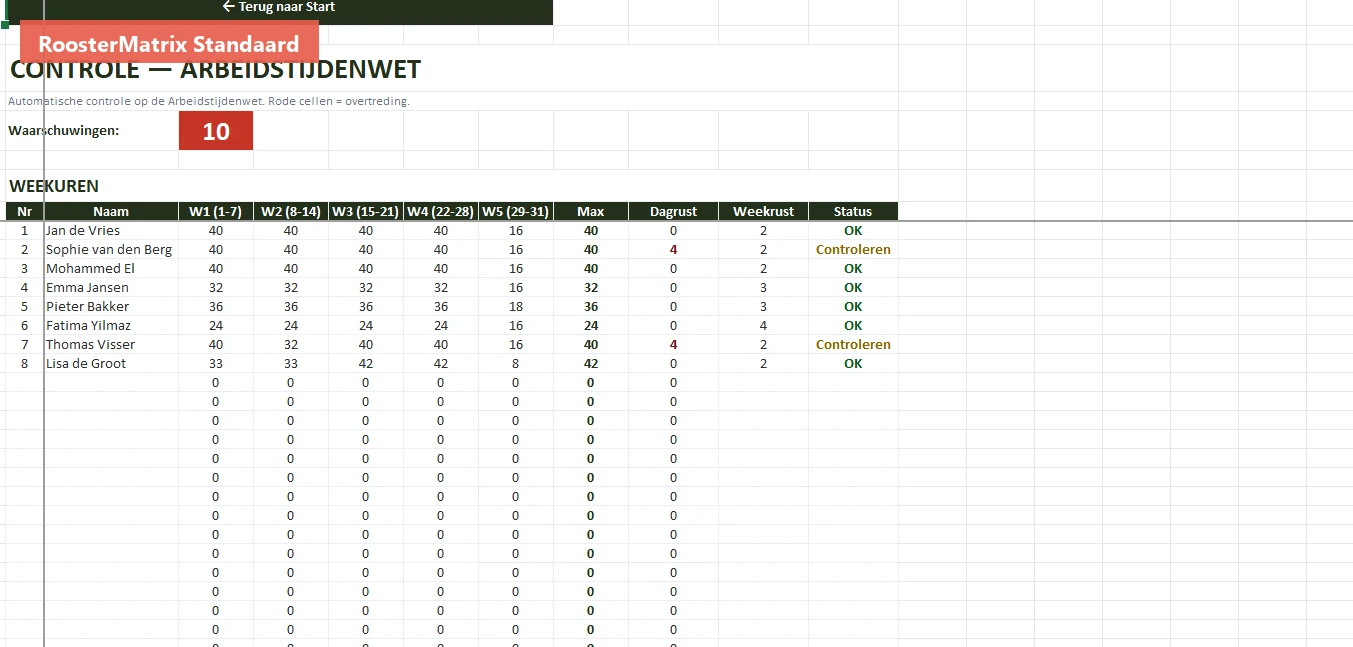This screenshot has height=647, width=1353.
Task: Select the Emma Jansen name cell
Action: [111, 288]
